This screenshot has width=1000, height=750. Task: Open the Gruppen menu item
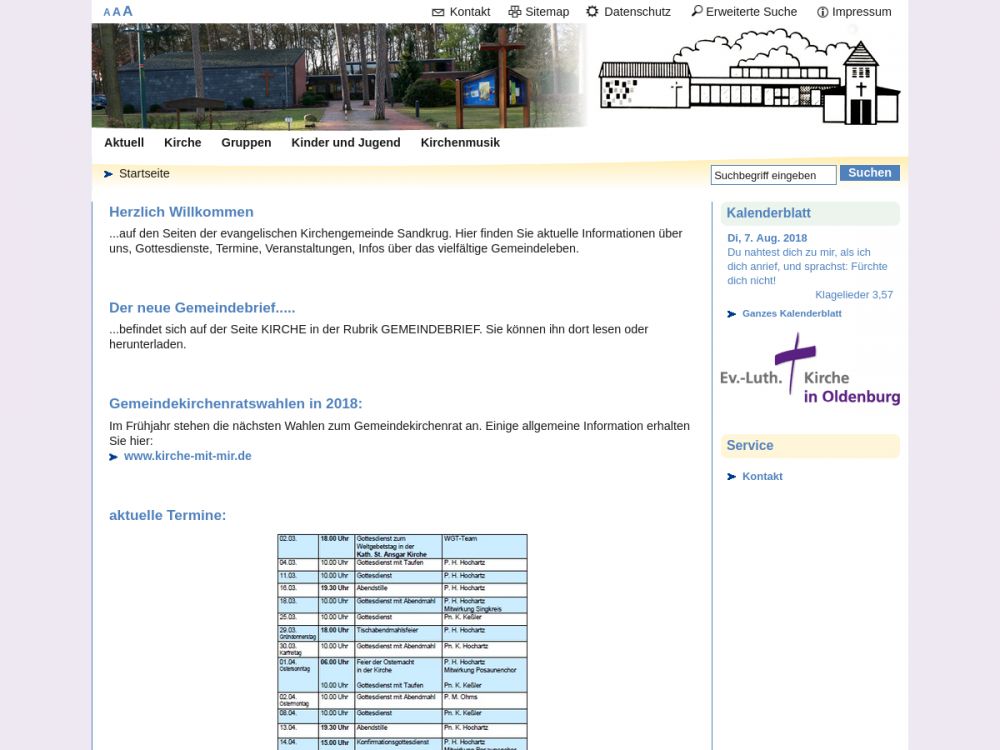pos(246,143)
